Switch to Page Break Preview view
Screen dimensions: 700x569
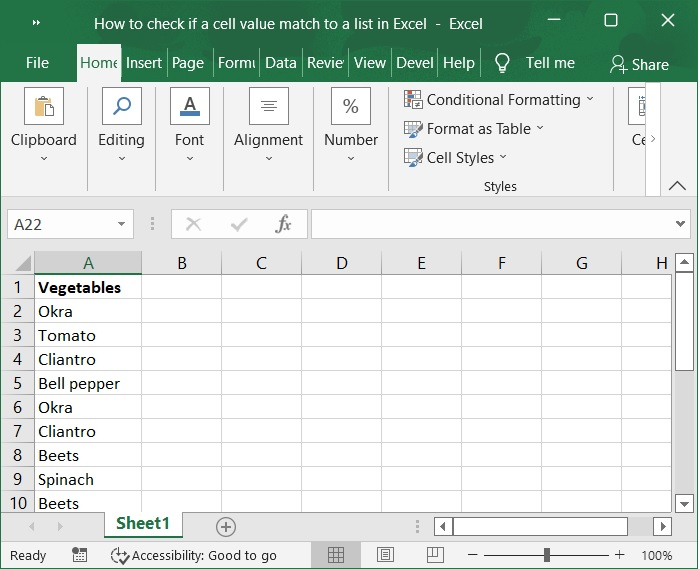[x=435, y=555]
